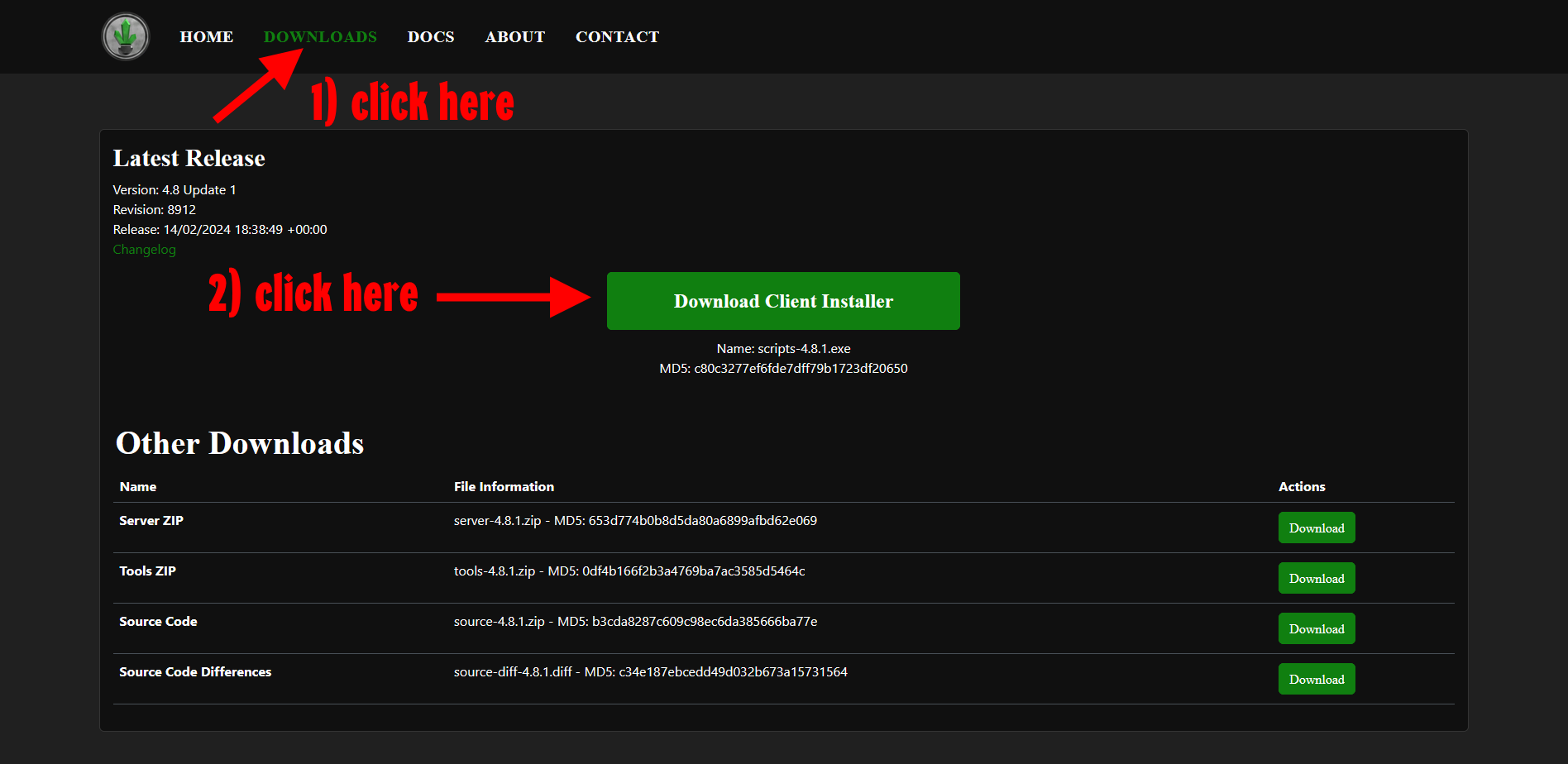Click the site logo icon
This screenshot has height=764, width=1568.
click(126, 36)
